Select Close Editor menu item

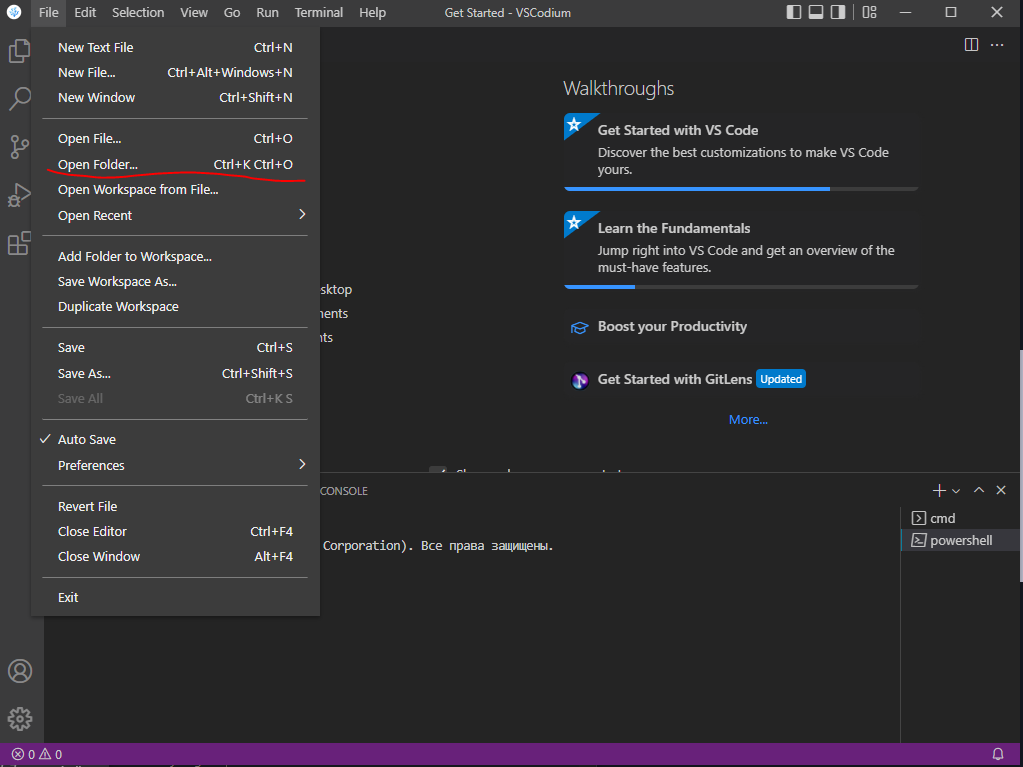click(x=175, y=532)
